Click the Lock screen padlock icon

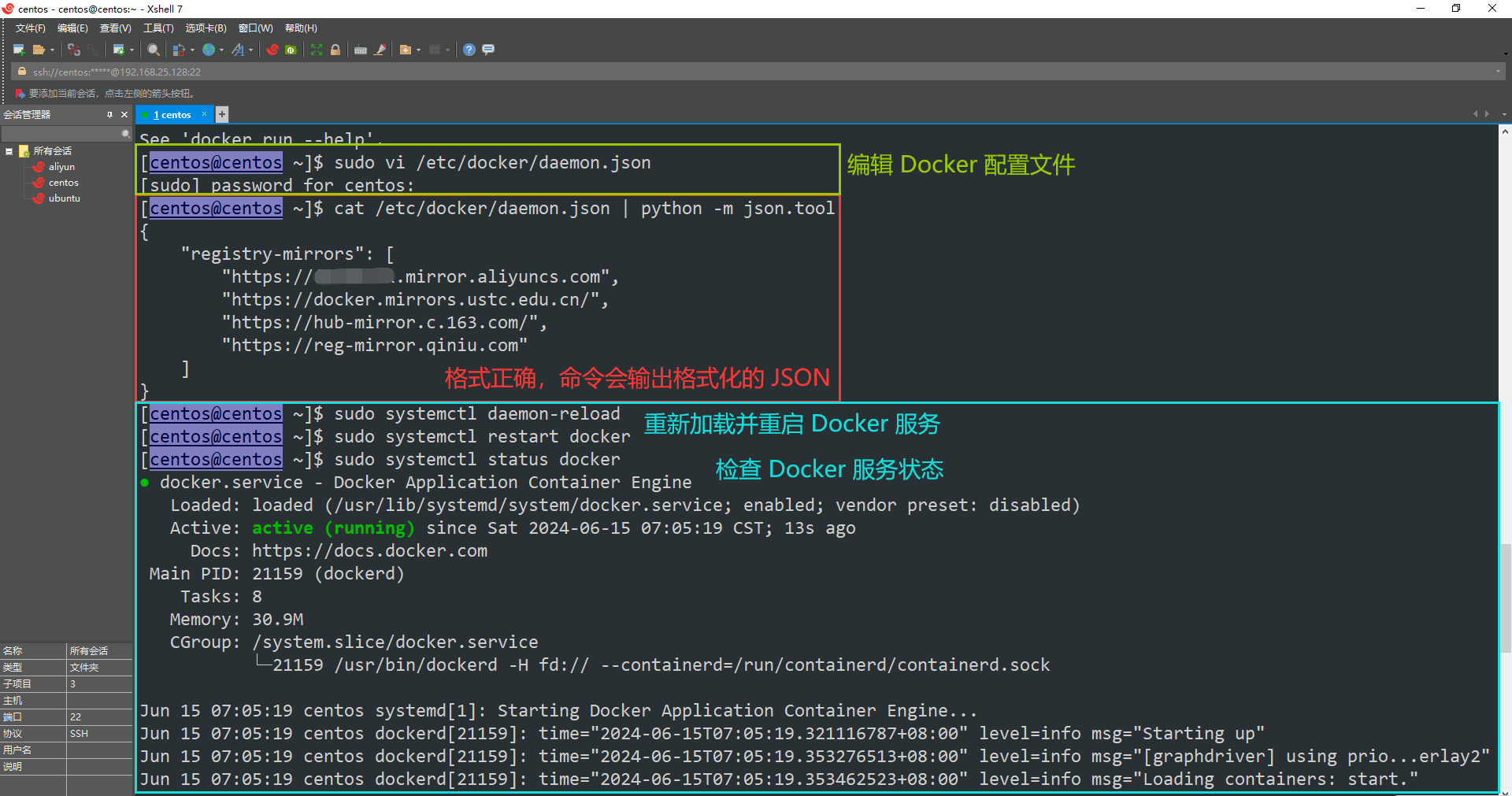tap(335, 50)
